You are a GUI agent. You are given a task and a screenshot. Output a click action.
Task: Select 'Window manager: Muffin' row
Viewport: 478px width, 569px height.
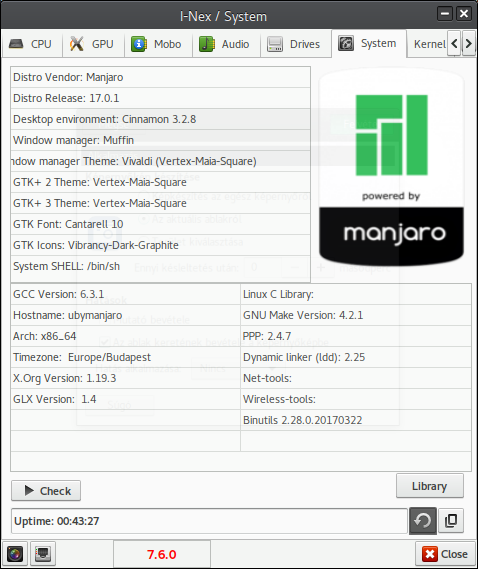(x=160, y=140)
